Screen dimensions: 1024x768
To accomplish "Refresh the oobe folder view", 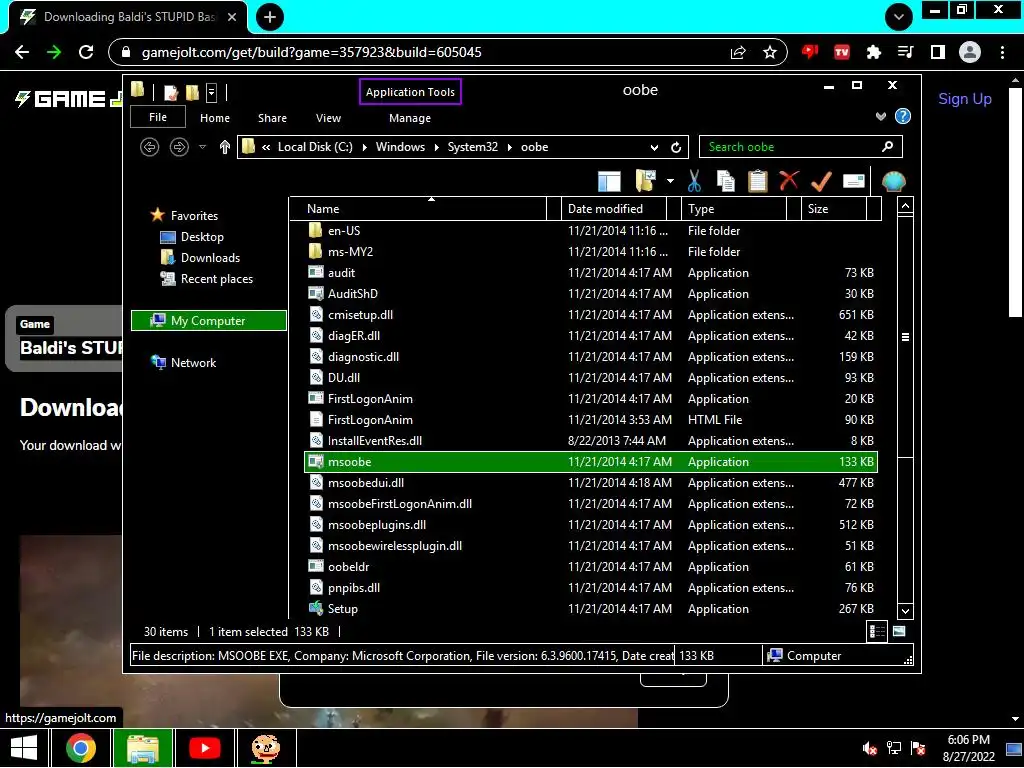I will 676,147.
